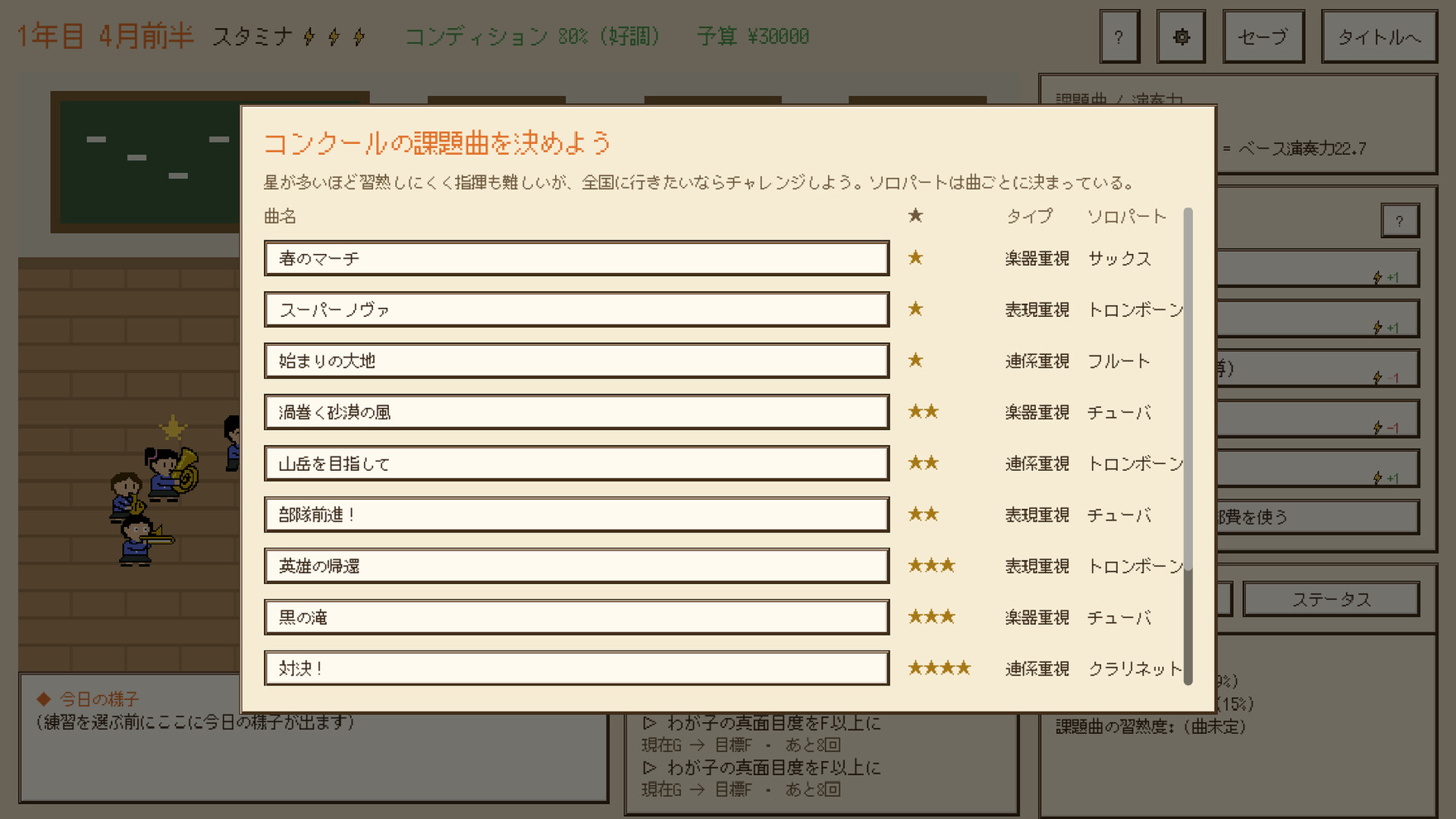
Task: Choose the song 部隊前進！
Action: [576, 515]
